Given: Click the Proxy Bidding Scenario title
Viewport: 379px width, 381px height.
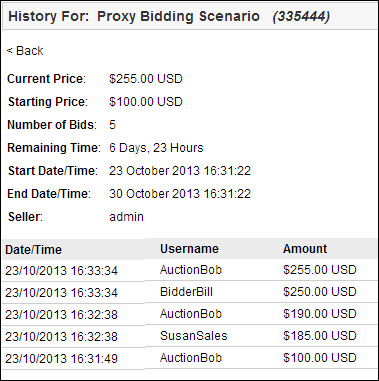Looking at the screenshot, I should point(178,16).
